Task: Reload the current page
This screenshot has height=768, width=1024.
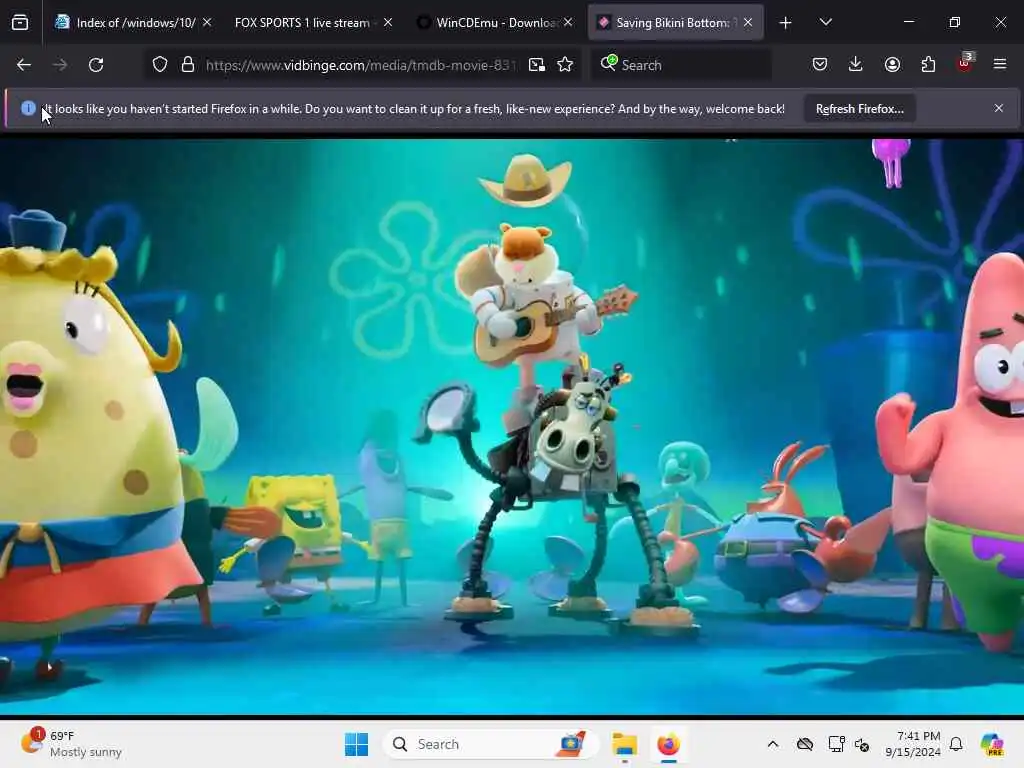Action: tap(96, 65)
